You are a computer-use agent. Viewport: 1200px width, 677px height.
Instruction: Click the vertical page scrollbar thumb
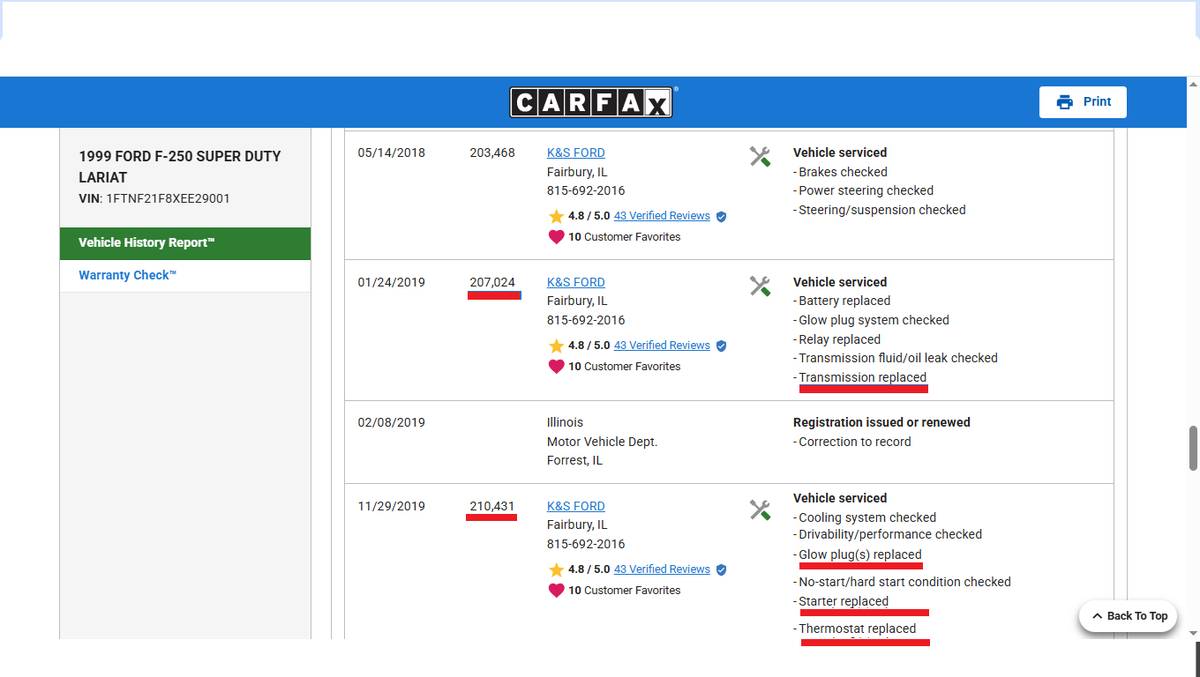[x=1192, y=448]
